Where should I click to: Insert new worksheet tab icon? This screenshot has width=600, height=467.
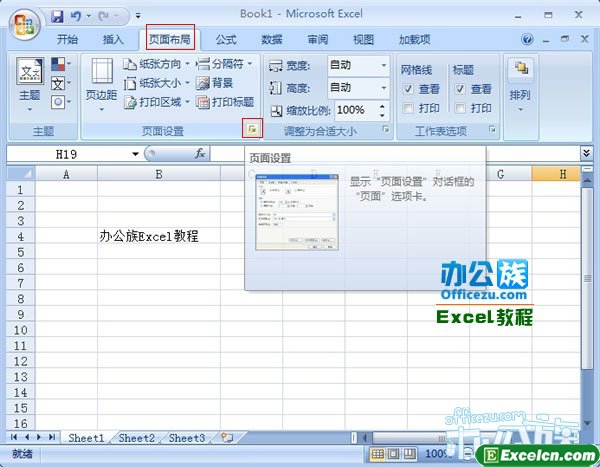[227, 438]
